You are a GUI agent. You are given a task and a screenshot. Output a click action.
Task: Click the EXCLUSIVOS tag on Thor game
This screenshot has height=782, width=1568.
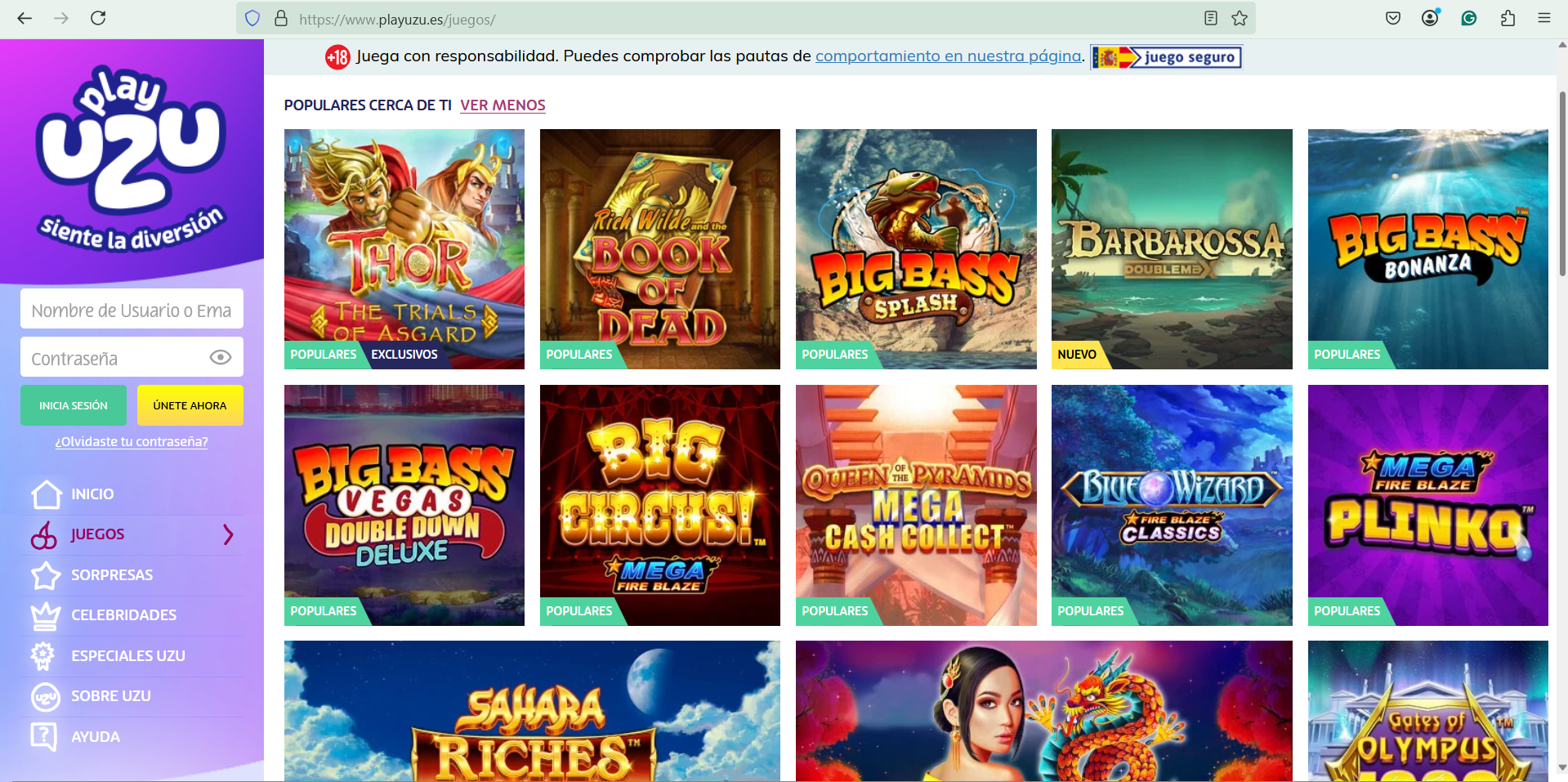coord(404,355)
